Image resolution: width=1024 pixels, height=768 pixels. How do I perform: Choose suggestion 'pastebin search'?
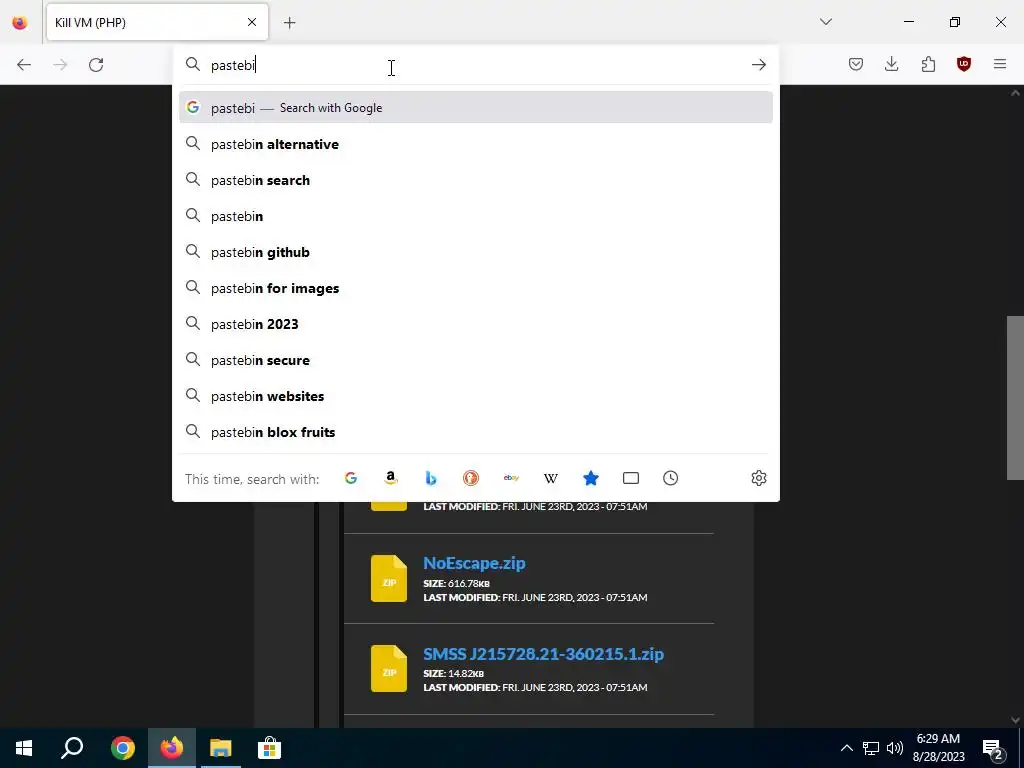[475, 180]
